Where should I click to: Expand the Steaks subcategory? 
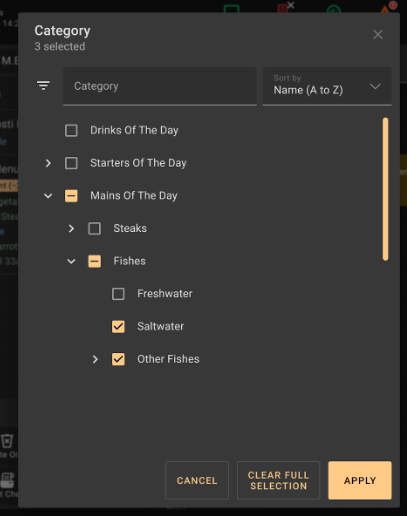pos(71,228)
